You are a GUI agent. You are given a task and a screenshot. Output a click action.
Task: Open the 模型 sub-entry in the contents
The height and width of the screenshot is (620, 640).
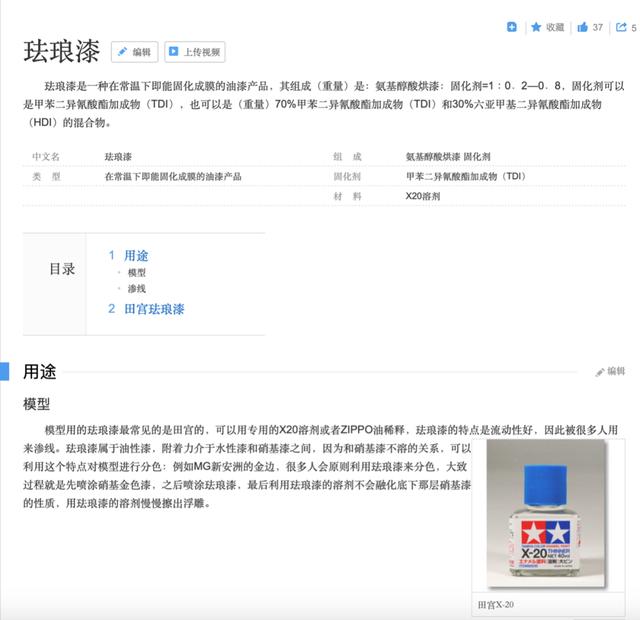click(137, 273)
